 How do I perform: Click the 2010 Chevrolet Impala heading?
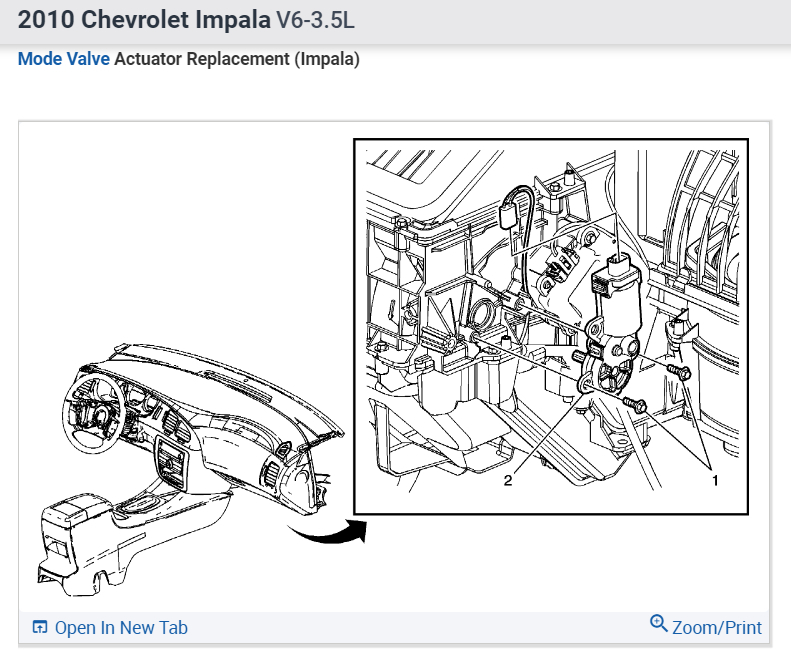186,20
